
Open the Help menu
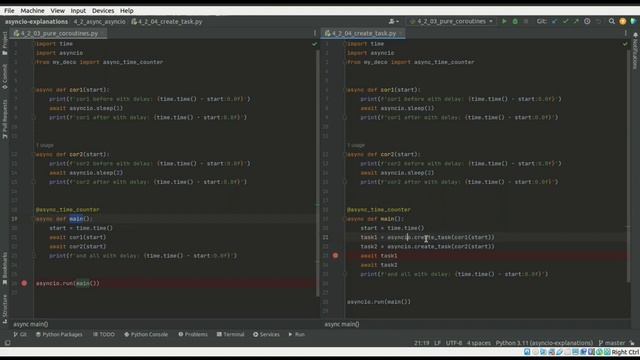(127, 11)
